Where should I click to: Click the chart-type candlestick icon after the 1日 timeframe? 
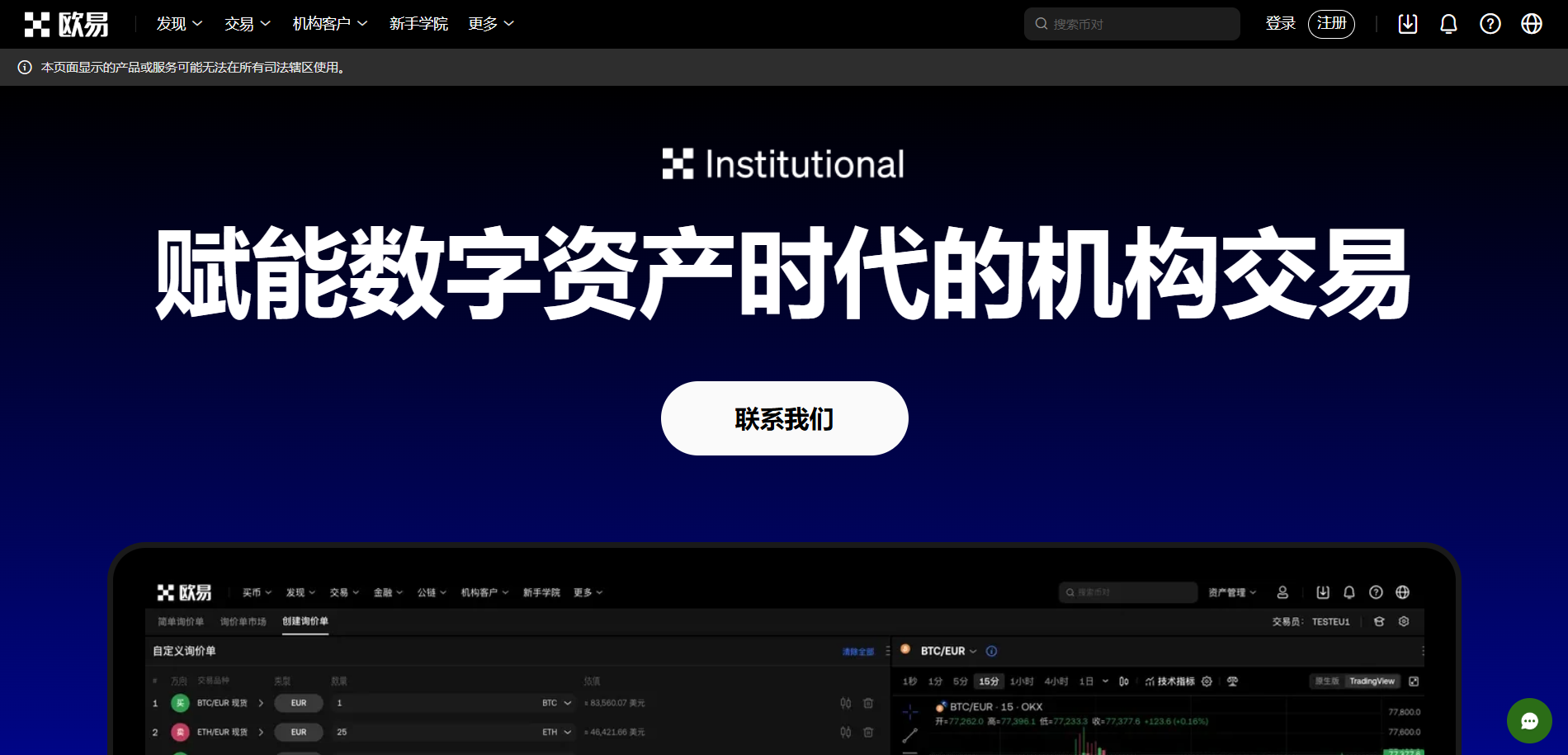click(1123, 682)
